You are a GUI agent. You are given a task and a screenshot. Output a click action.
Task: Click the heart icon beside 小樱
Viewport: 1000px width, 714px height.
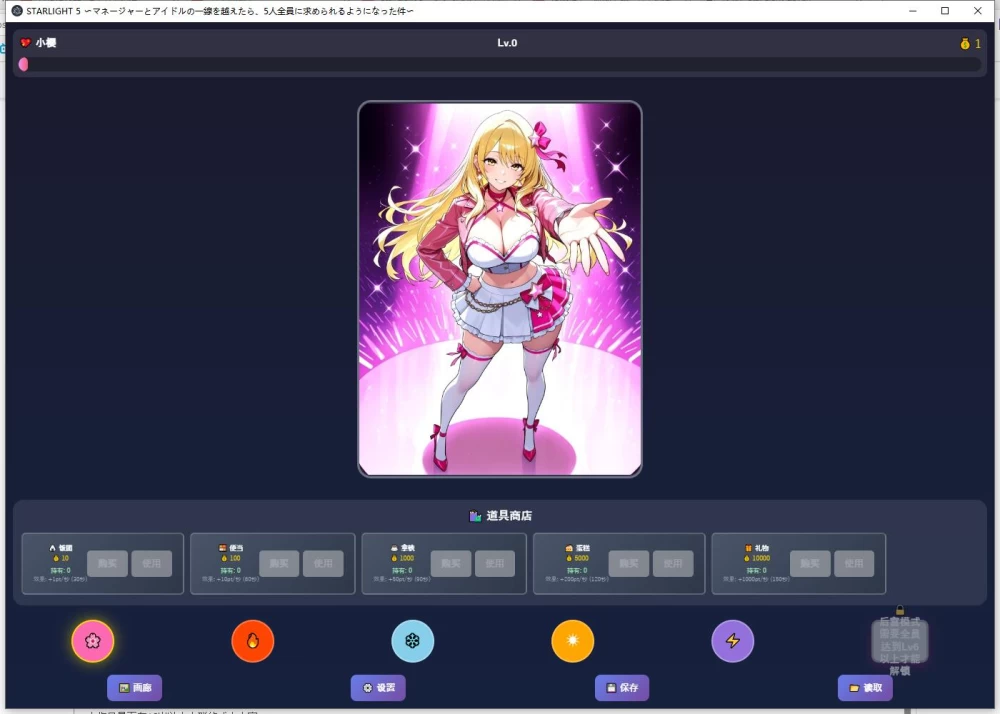[x=26, y=43]
